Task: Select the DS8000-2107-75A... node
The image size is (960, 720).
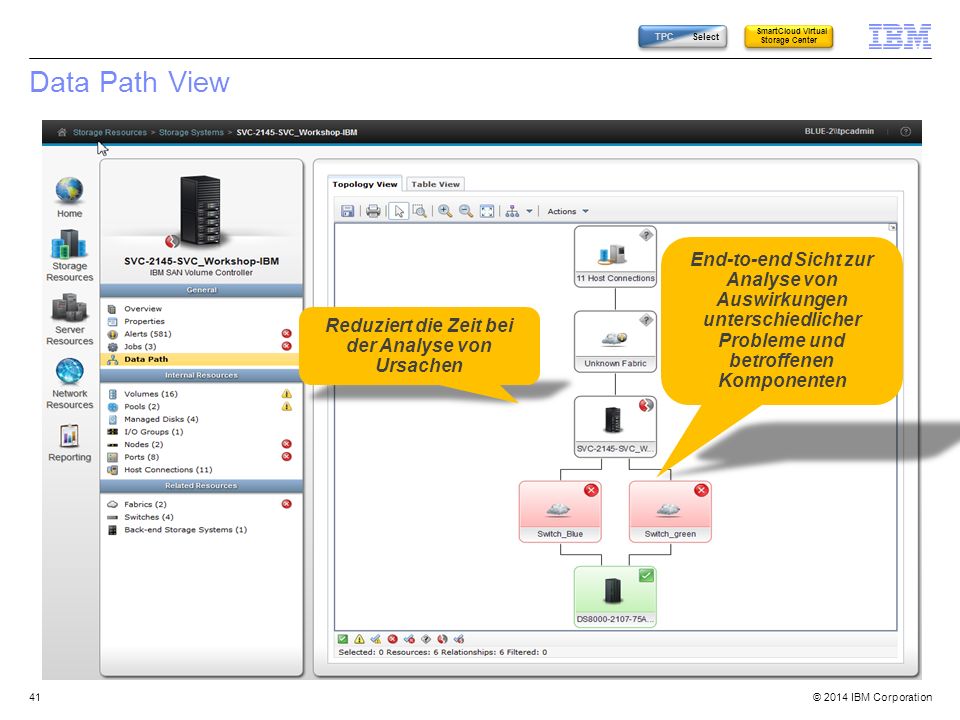Action: 615,597
